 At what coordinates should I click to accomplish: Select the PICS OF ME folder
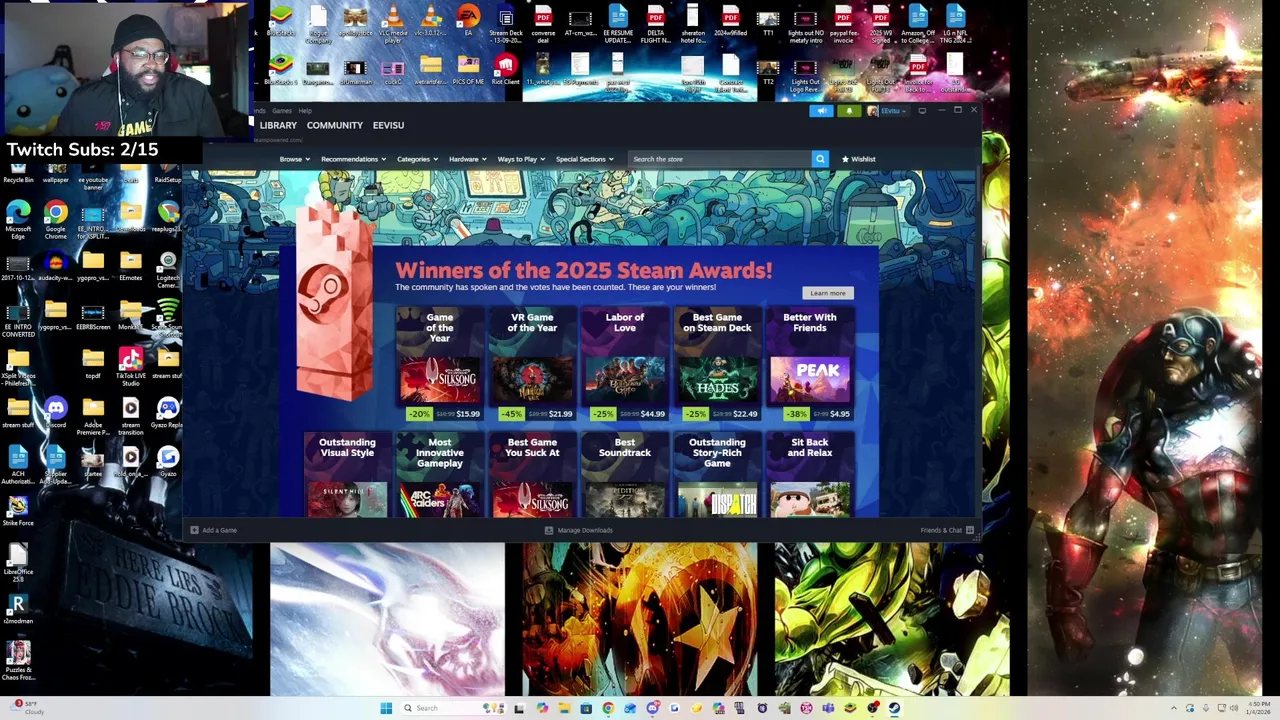point(468,71)
